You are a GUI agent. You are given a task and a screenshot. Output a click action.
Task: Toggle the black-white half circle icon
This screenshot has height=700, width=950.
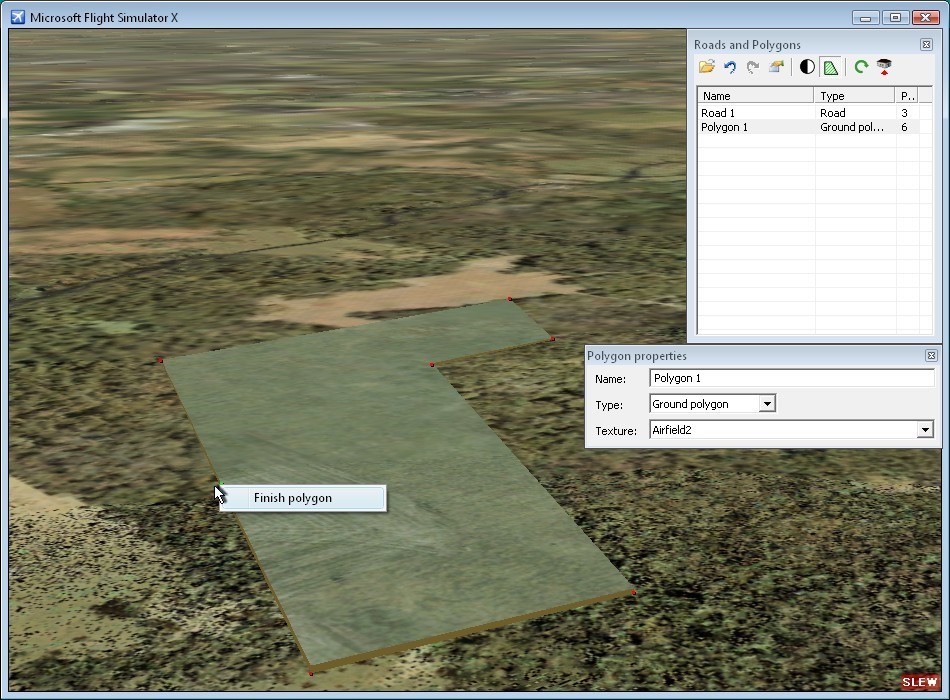[807, 67]
